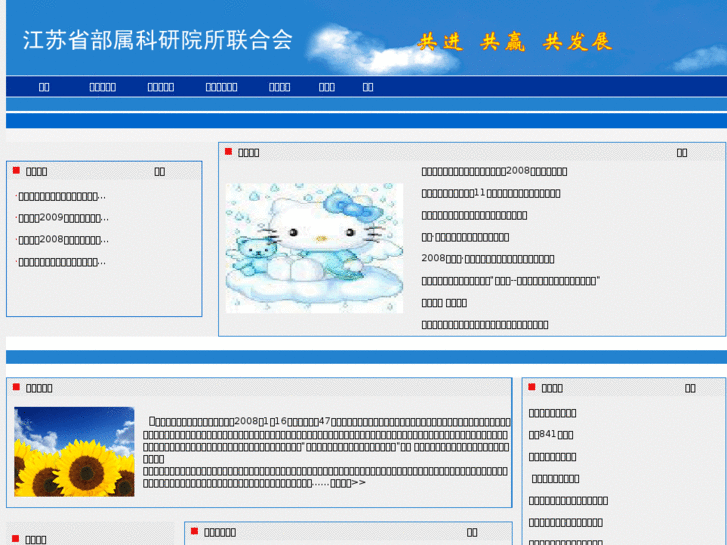
Task: Open the three-character navigation menu item
Action: coord(326,87)
